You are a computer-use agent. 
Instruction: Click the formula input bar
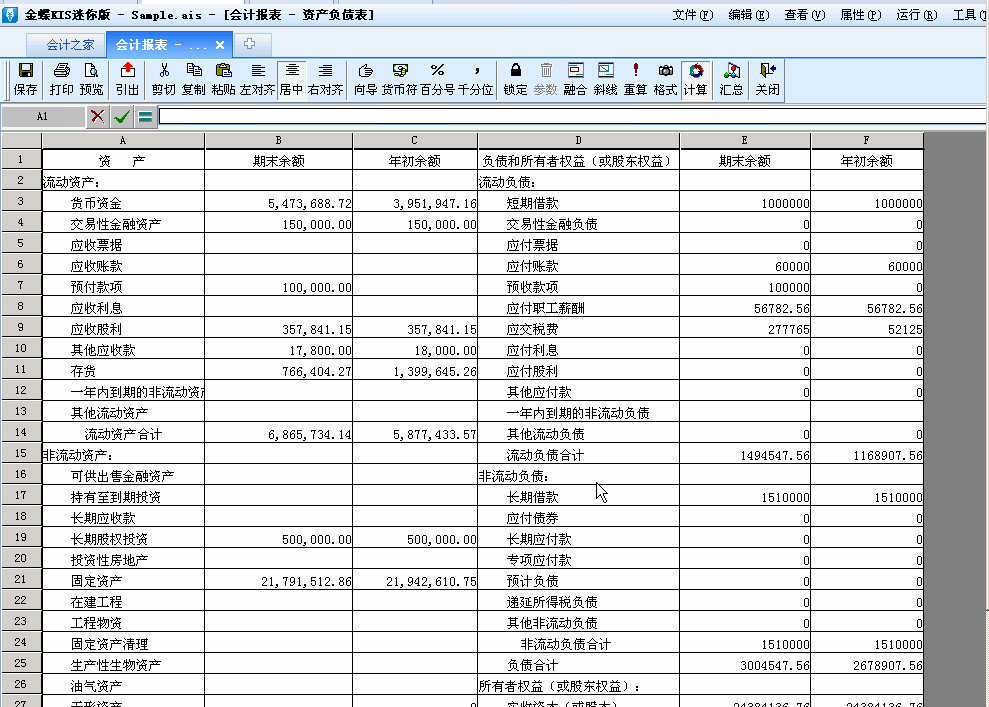pyautogui.click(x=570, y=116)
